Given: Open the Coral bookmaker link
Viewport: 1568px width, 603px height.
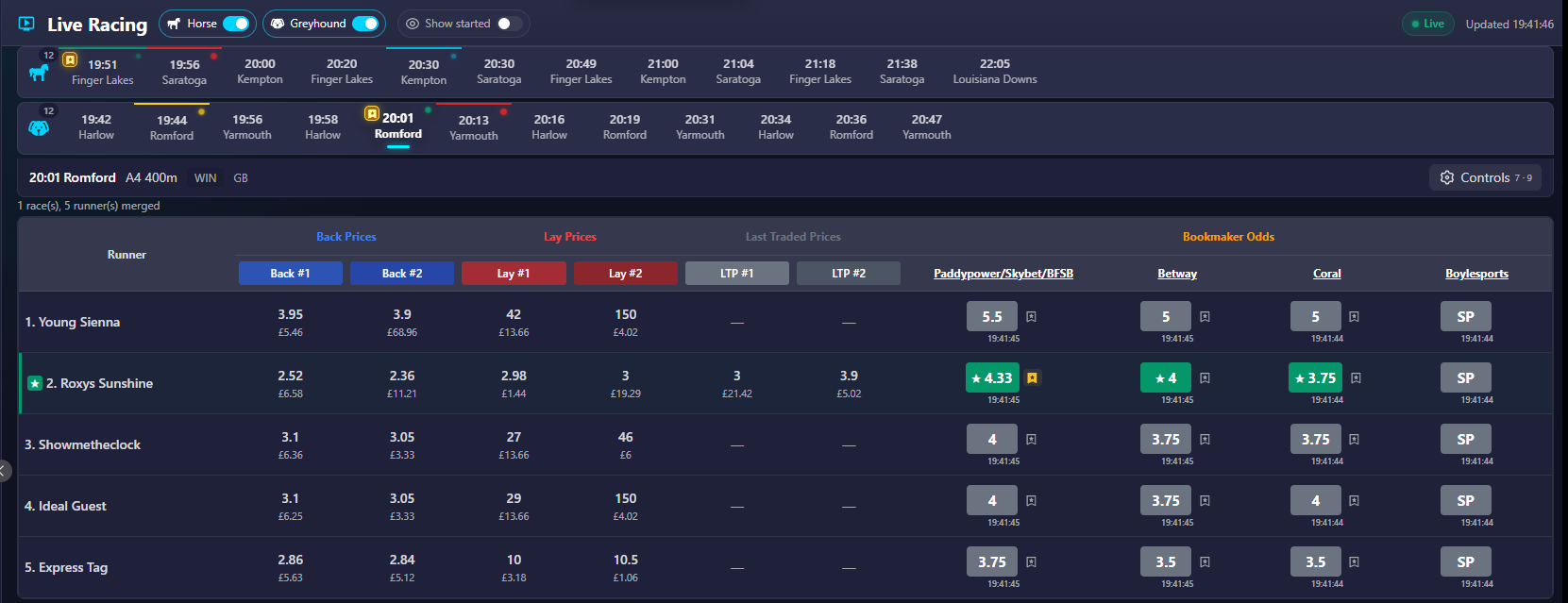Looking at the screenshot, I should [x=1327, y=274].
